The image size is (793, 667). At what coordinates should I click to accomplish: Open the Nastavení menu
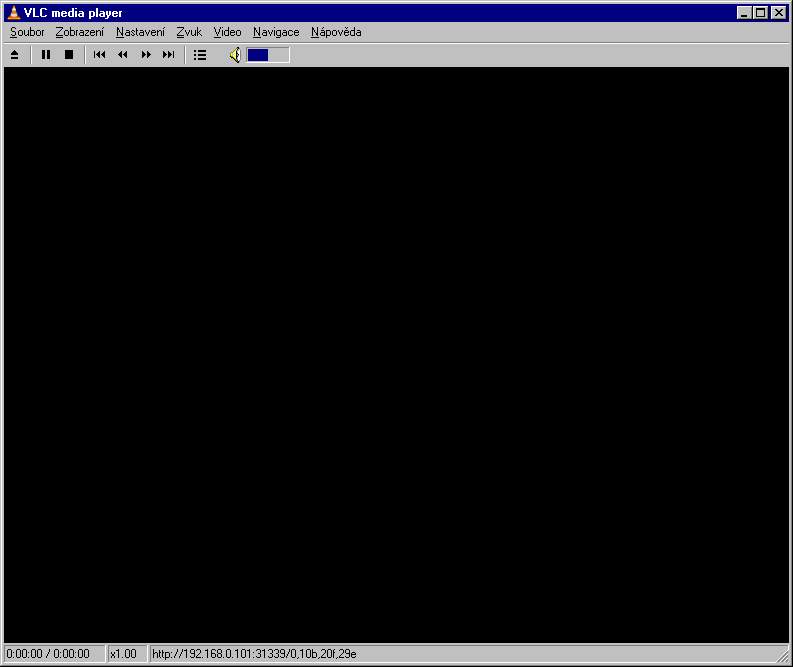point(140,32)
